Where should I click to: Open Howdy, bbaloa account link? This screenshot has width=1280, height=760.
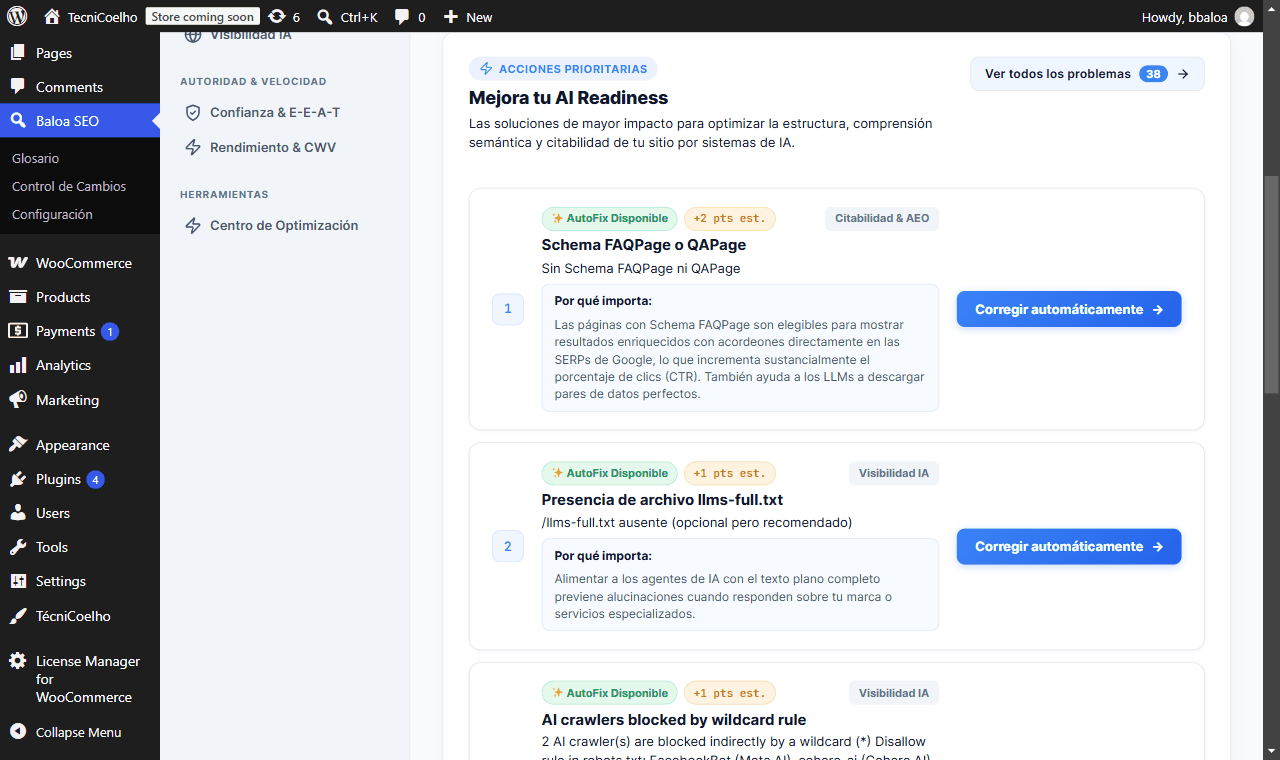[1198, 16]
